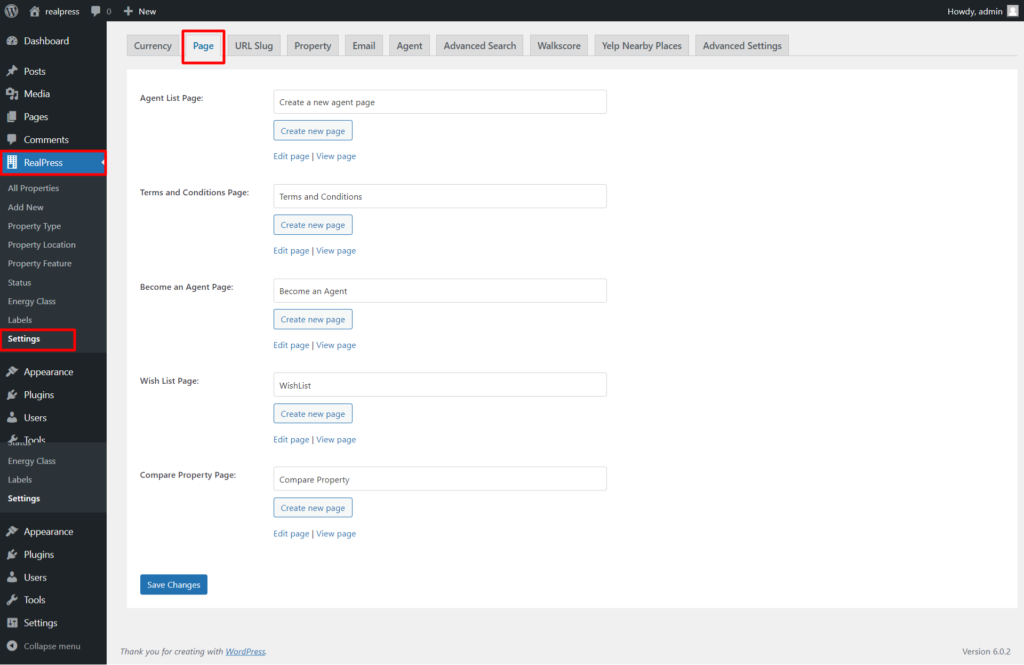
Task: Select the Page tab
Action: pyautogui.click(x=203, y=46)
